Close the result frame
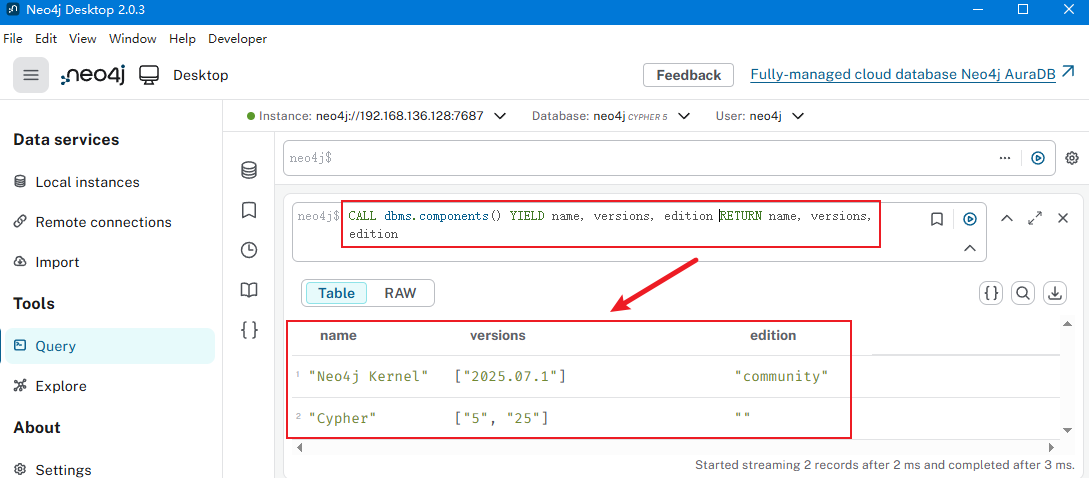Viewport: 1089px width, 478px height. (x=1063, y=218)
